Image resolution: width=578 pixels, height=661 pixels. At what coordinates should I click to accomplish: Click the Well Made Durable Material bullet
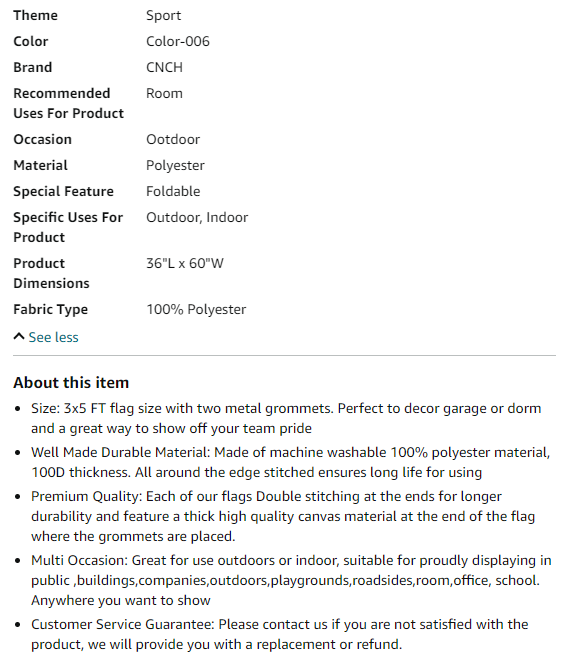(291, 462)
